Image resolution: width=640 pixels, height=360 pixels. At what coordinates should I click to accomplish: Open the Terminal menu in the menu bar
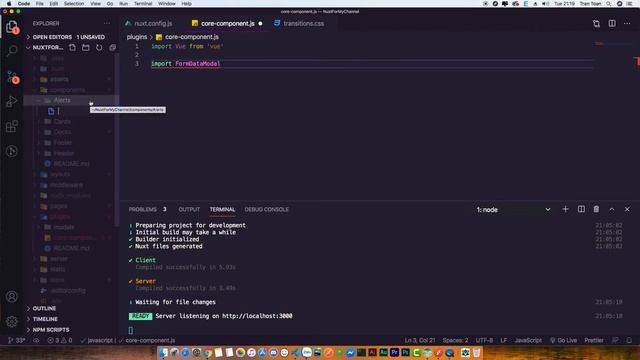click(143, 4)
